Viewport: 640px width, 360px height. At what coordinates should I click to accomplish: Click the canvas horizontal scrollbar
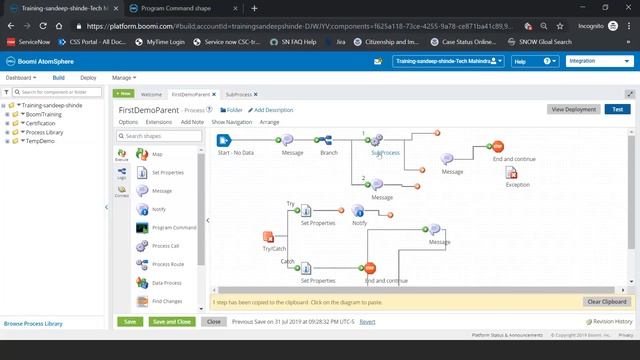tap(416, 290)
